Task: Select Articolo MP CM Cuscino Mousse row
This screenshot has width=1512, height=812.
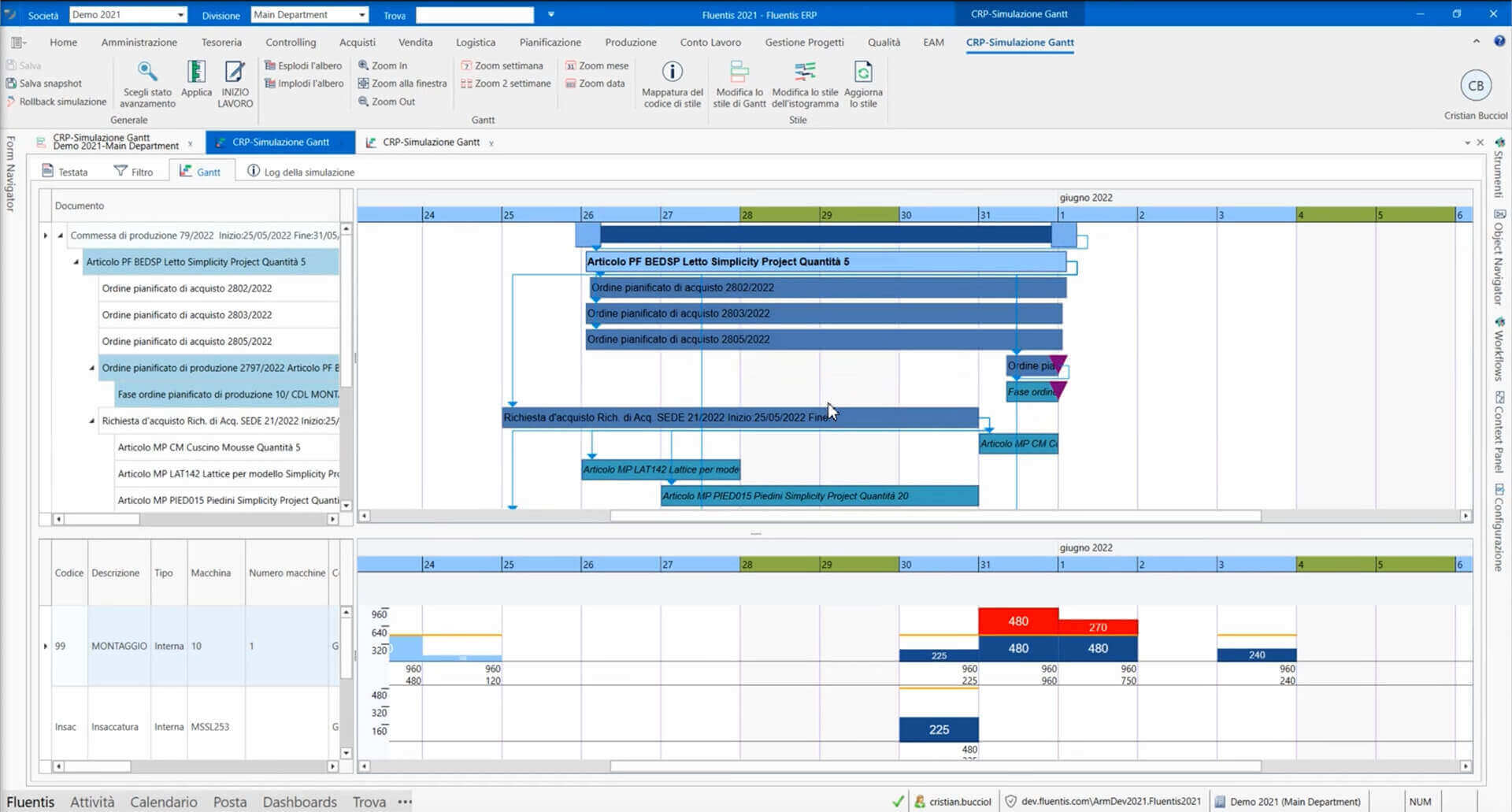Action: 226,447
